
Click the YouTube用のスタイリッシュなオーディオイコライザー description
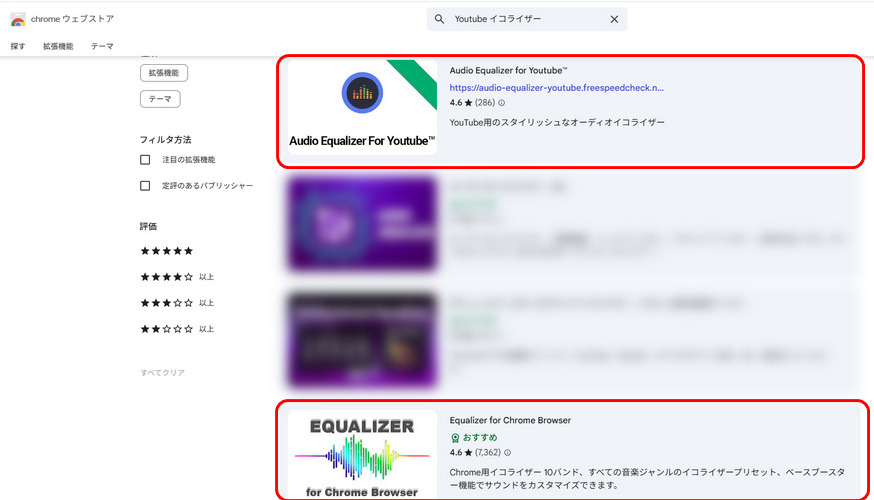(557, 122)
